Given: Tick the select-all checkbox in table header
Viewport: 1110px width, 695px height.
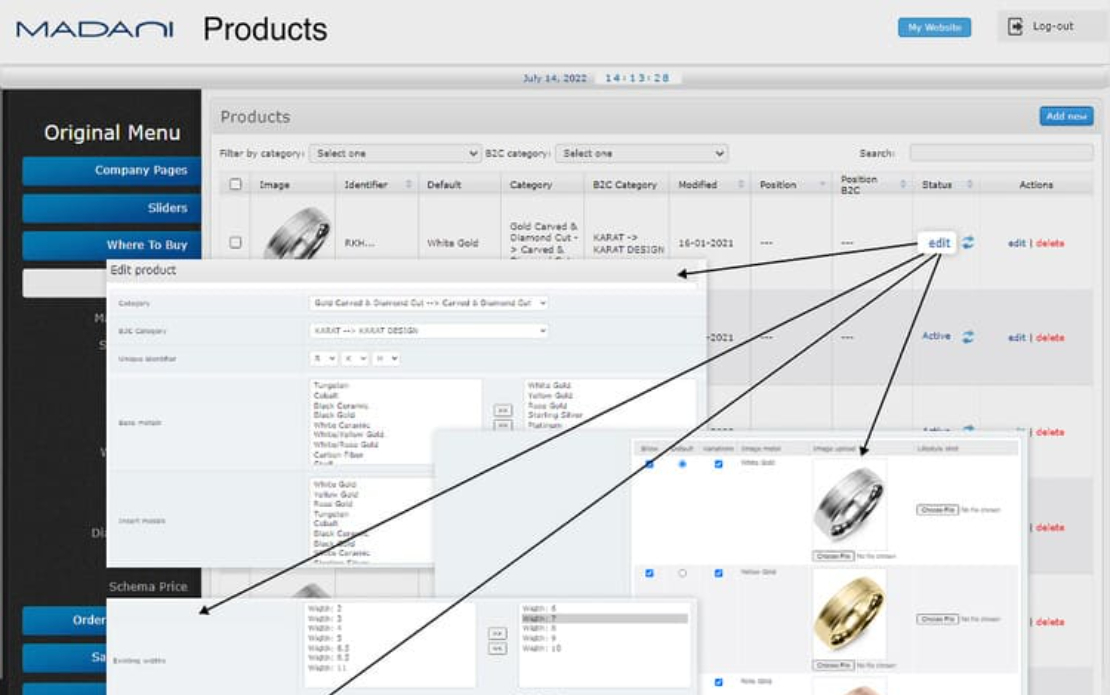Looking at the screenshot, I should 236,184.
